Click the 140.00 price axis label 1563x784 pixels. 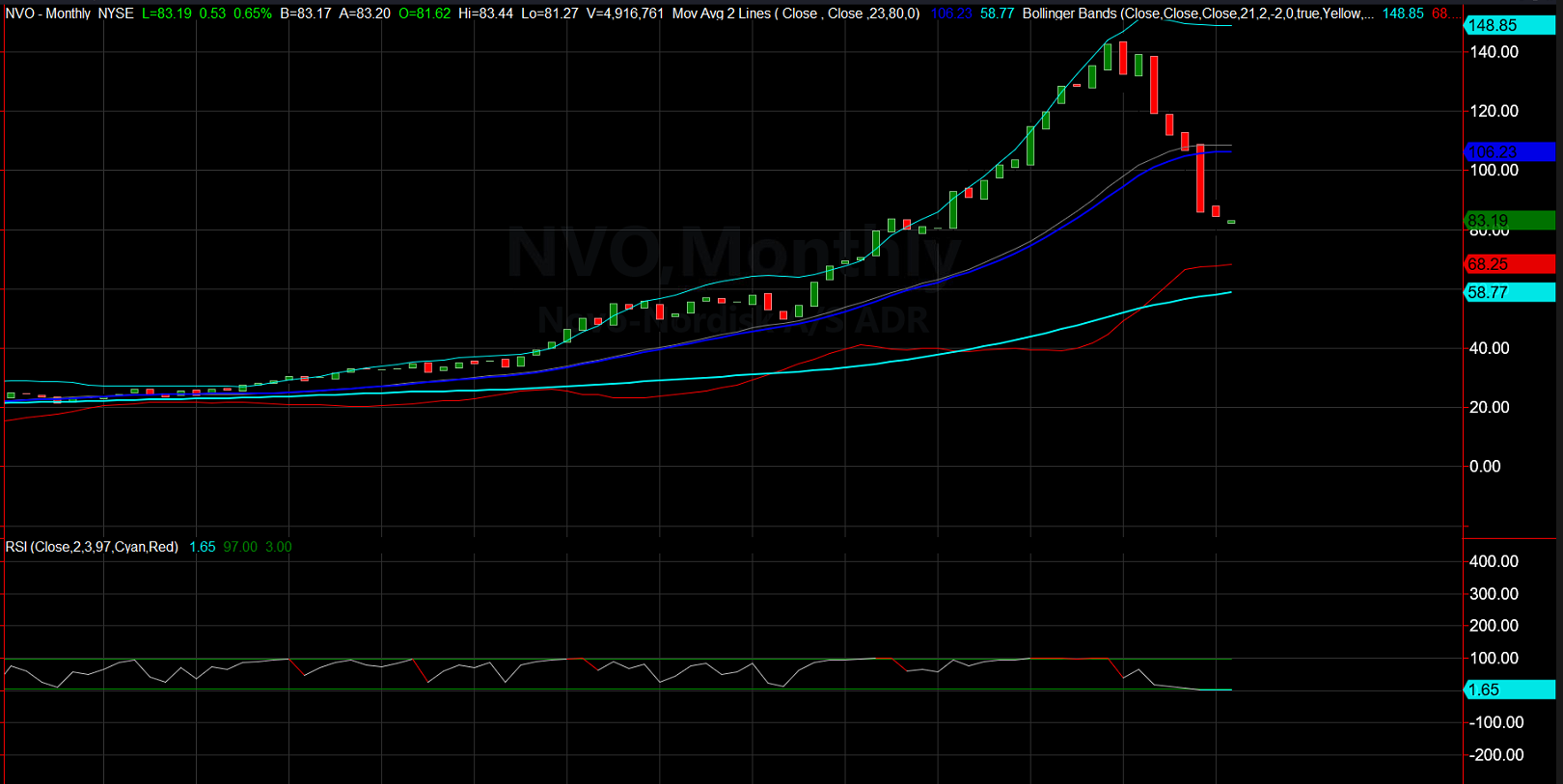click(x=1494, y=52)
